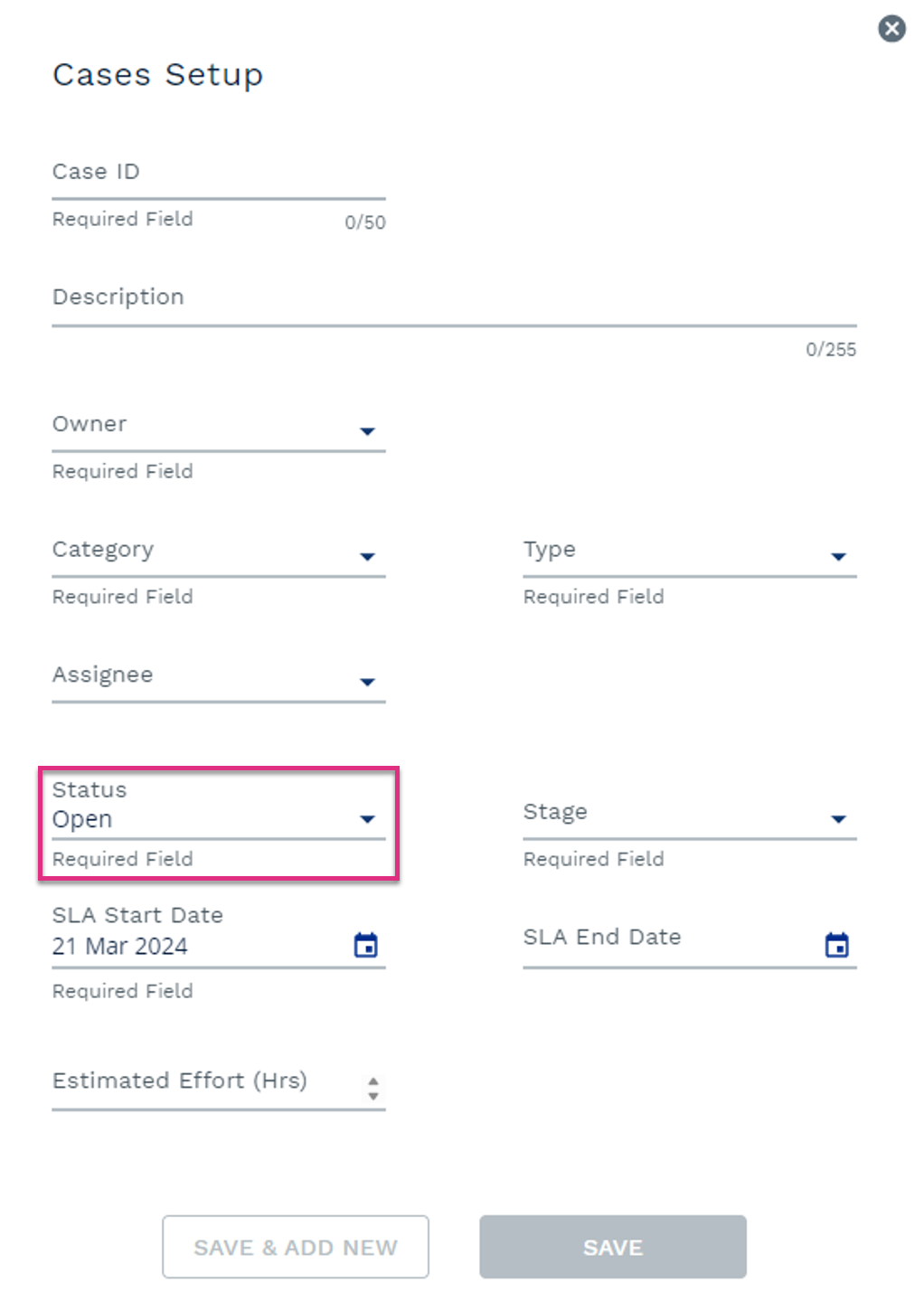Click the Stage field label
This screenshot has height=1302, width=924.
coord(555,812)
